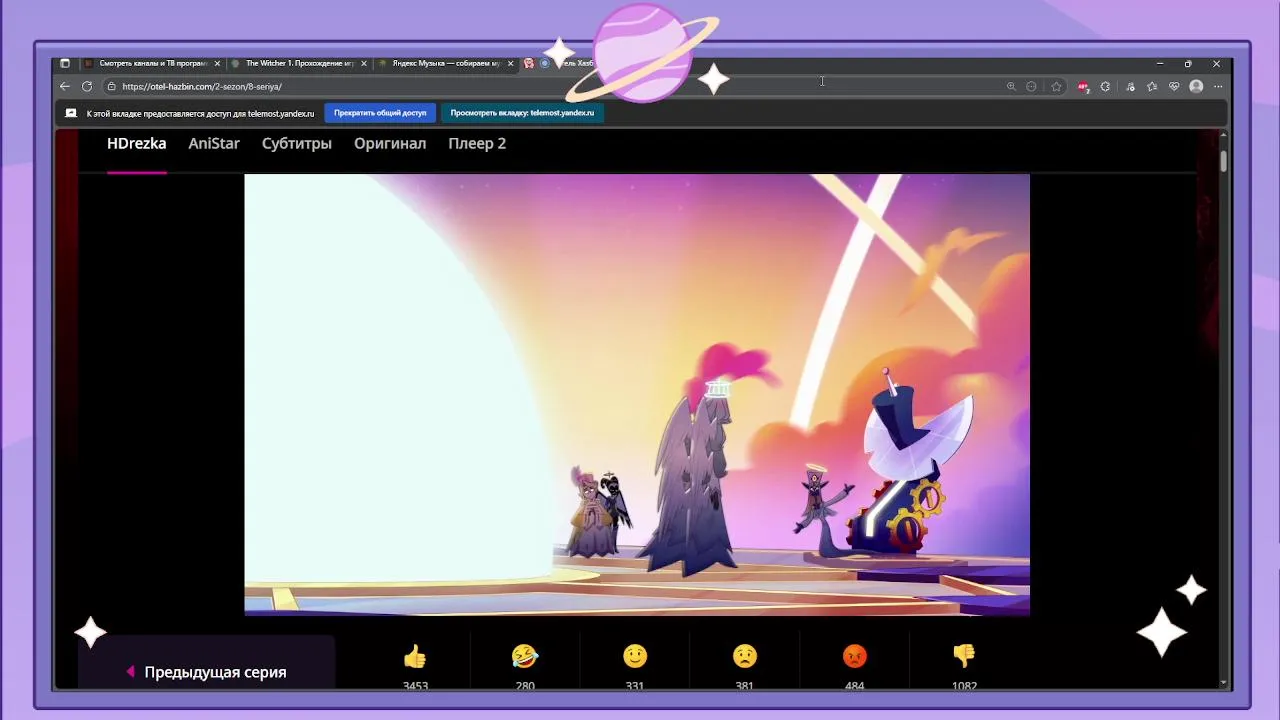Click the site info lock icon
The height and width of the screenshot is (720, 1280).
(x=112, y=87)
